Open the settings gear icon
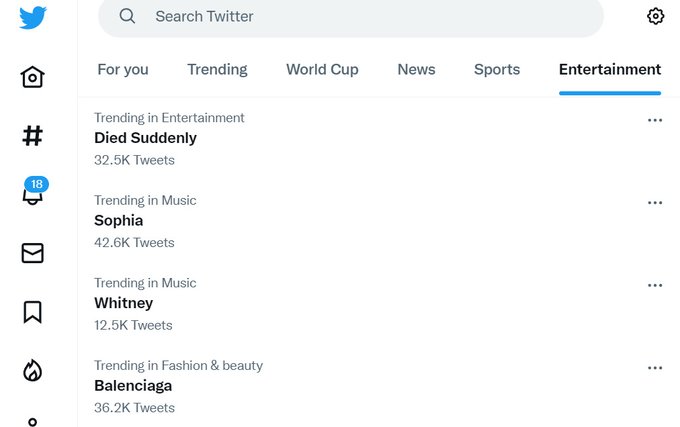This screenshot has height=427, width=680. (x=655, y=16)
